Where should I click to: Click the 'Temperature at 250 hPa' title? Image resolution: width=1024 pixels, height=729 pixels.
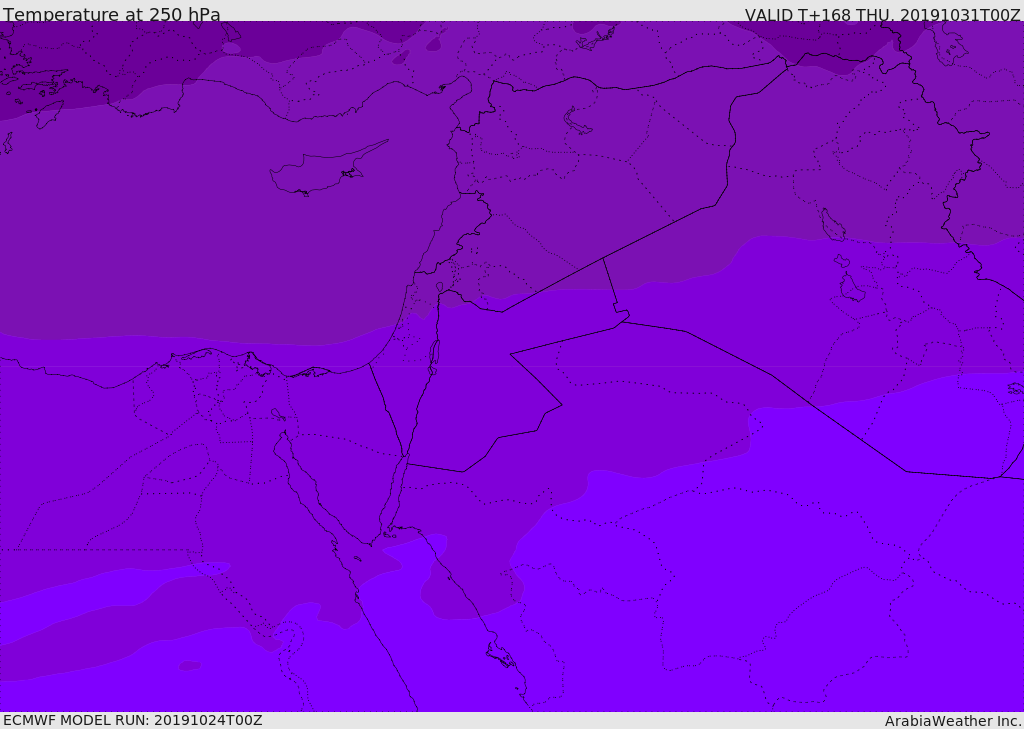tap(112, 14)
